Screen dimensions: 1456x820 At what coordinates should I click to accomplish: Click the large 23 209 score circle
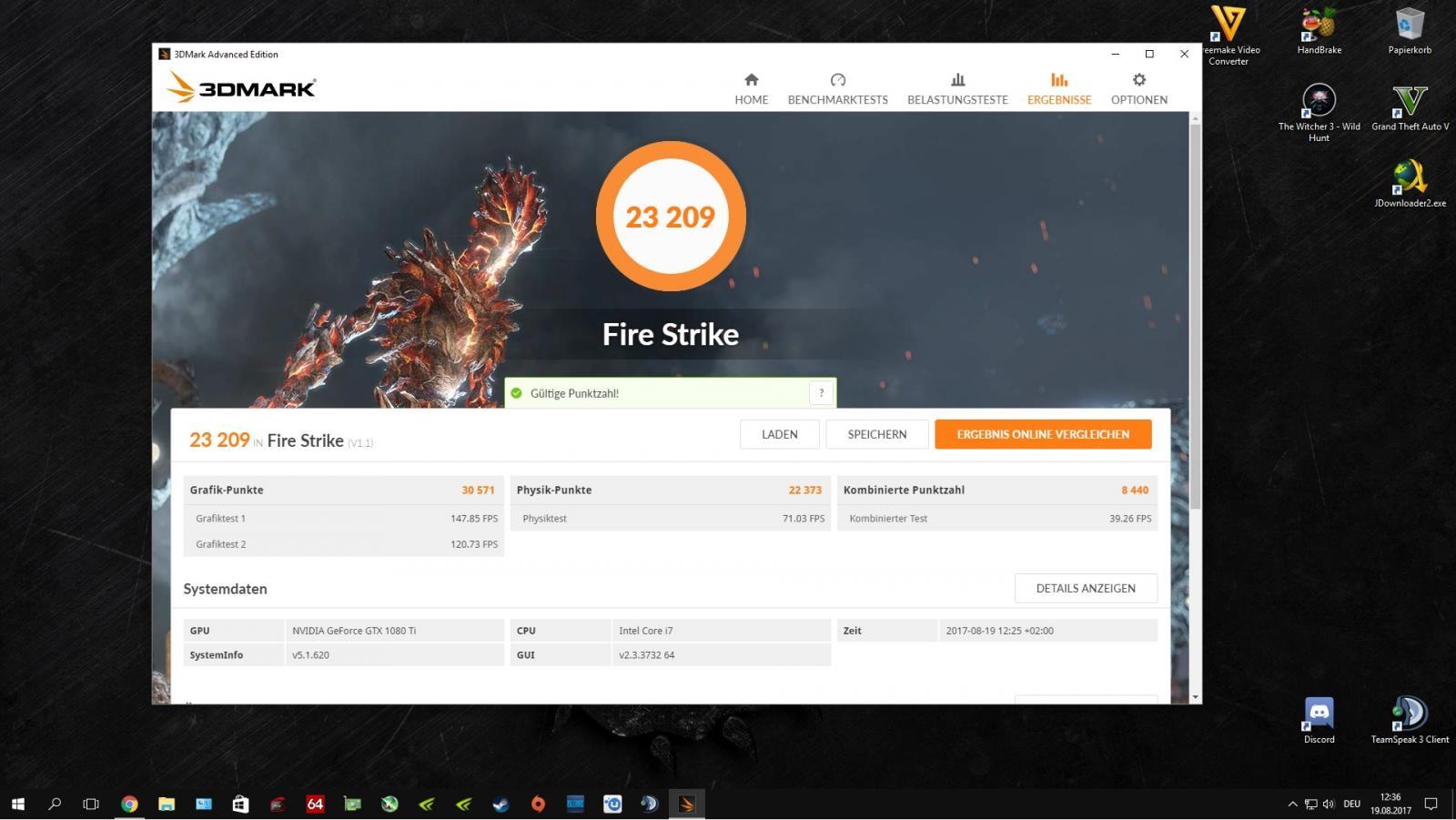pos(671,217)
